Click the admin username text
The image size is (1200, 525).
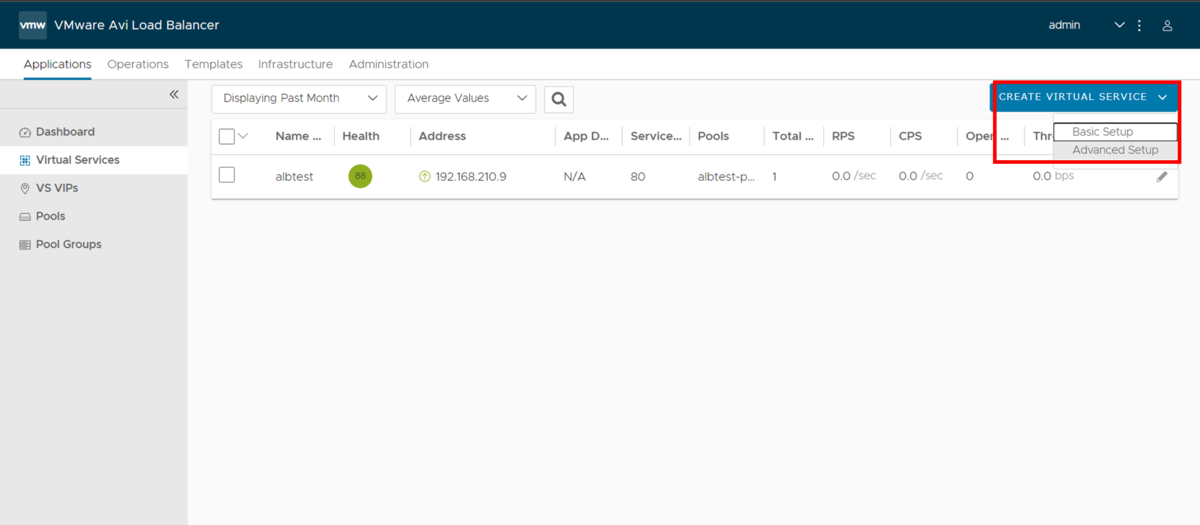pyautogui.click(x=1064, y=25)
